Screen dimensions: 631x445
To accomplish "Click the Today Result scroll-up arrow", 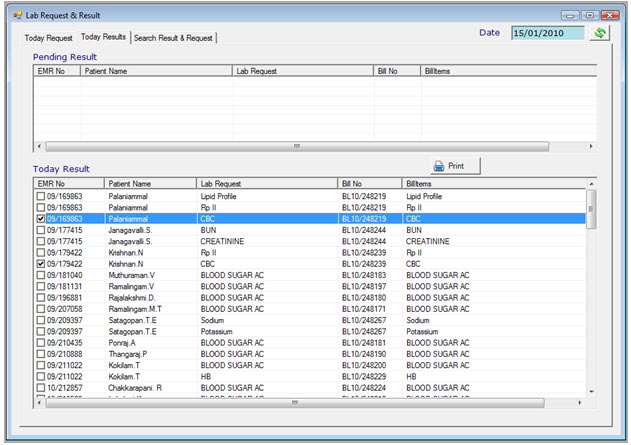I will (591, 184).
